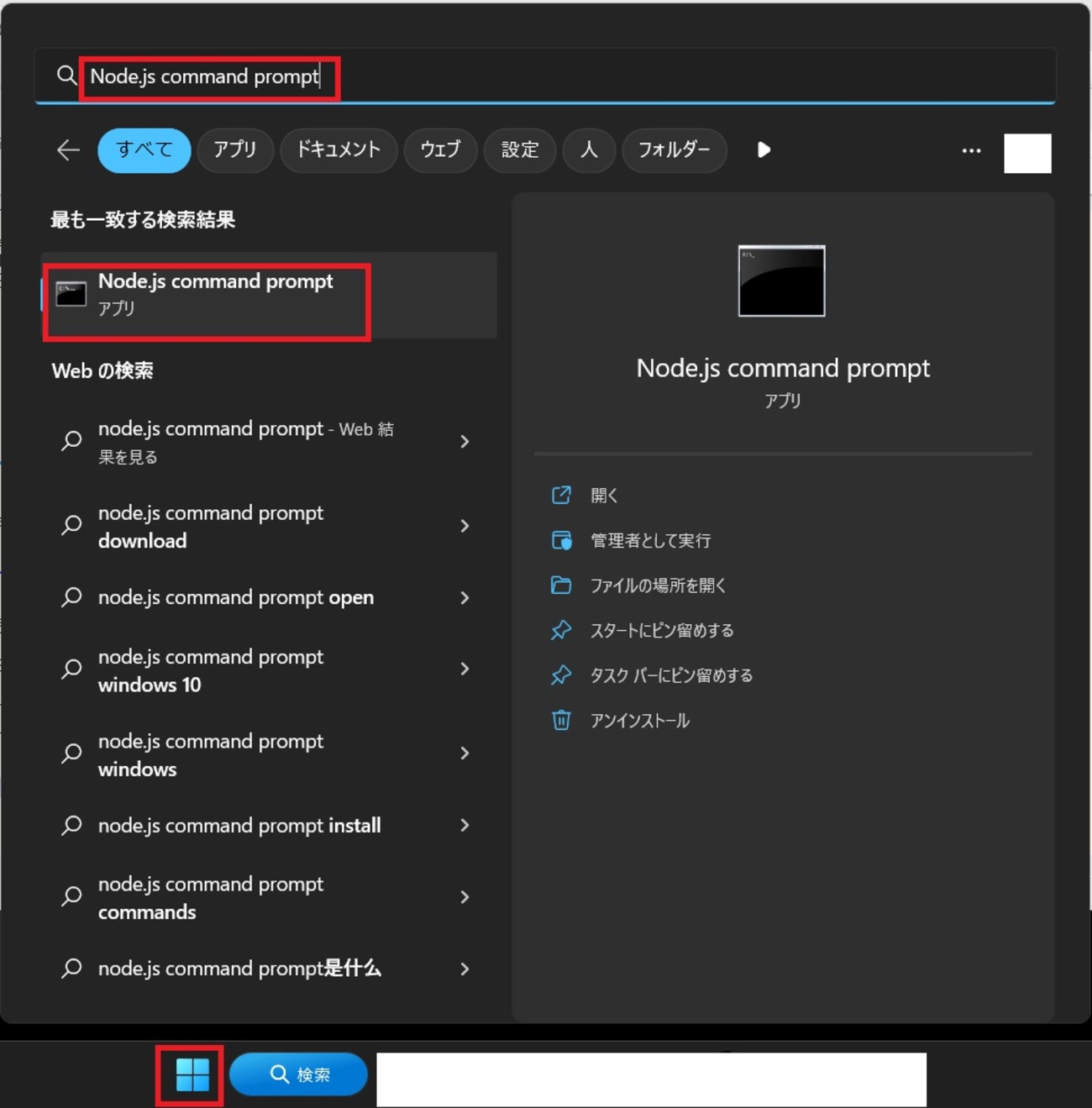This screenshot has width=1092, height=1108.
Task: Click 'node.js command prompt commands' suggestion text
Action: coord(211,898)
